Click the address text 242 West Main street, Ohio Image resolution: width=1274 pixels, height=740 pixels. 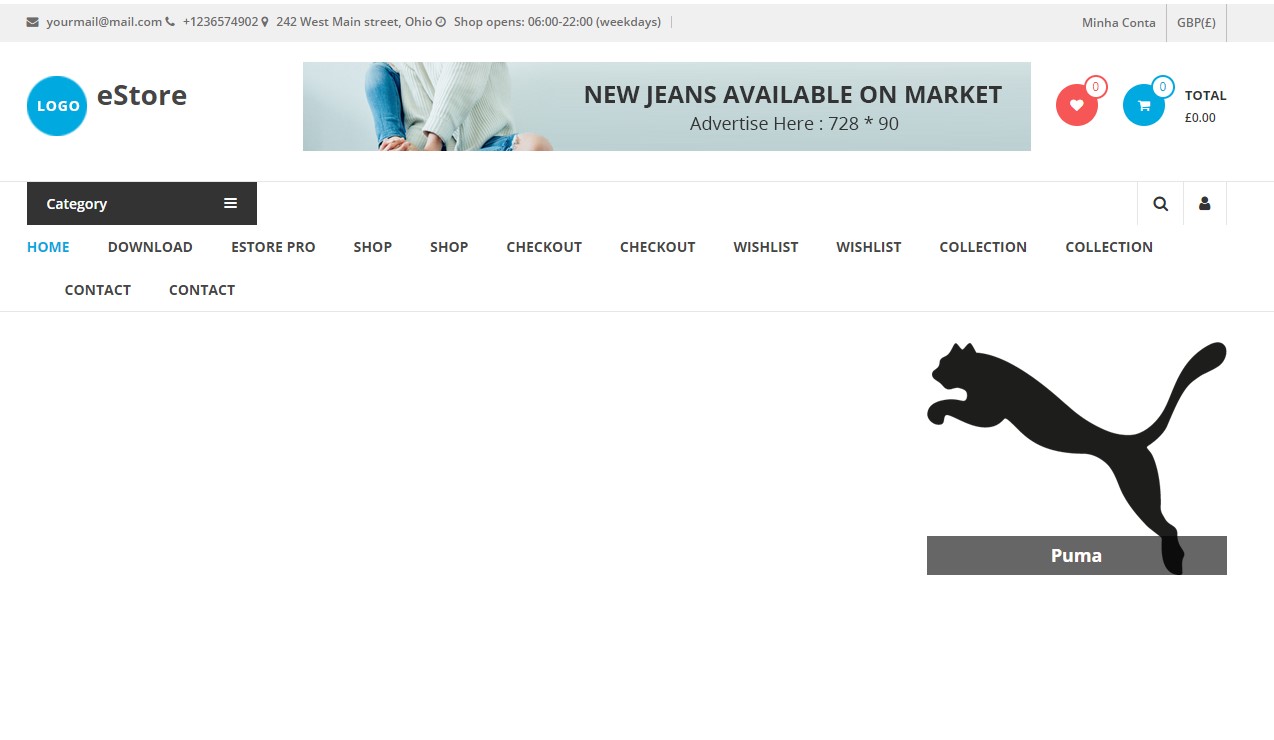click(354, 22)
